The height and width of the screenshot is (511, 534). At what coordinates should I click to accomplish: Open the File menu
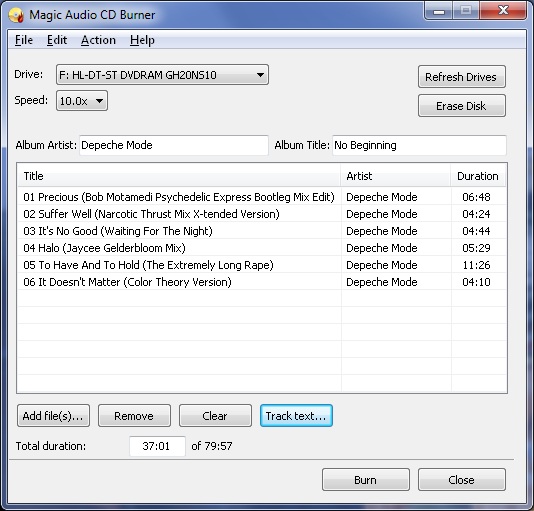[24, 40]
